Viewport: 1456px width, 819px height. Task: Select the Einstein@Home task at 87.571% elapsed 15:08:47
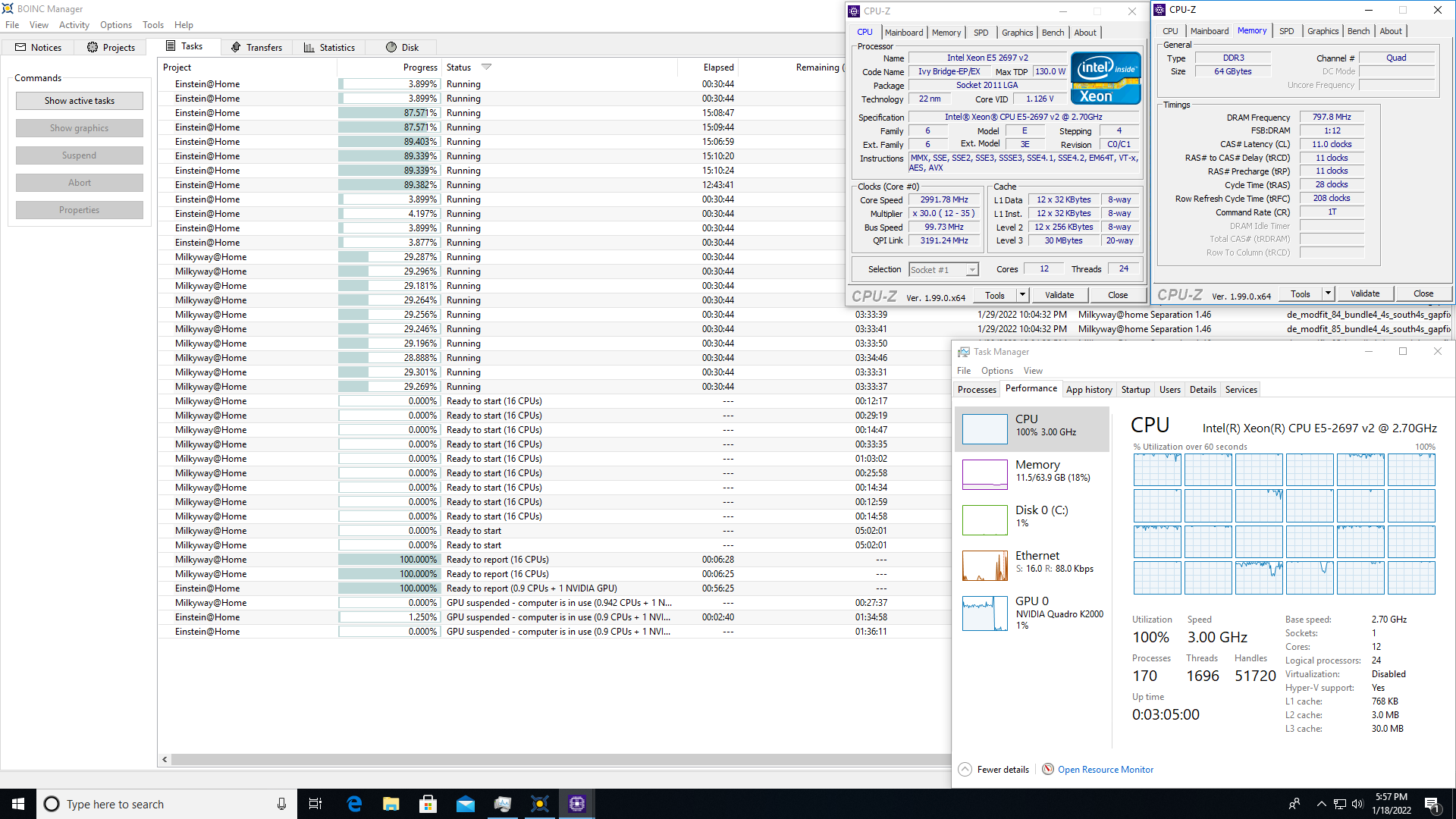pyautogui.click(x=500, y=113)
